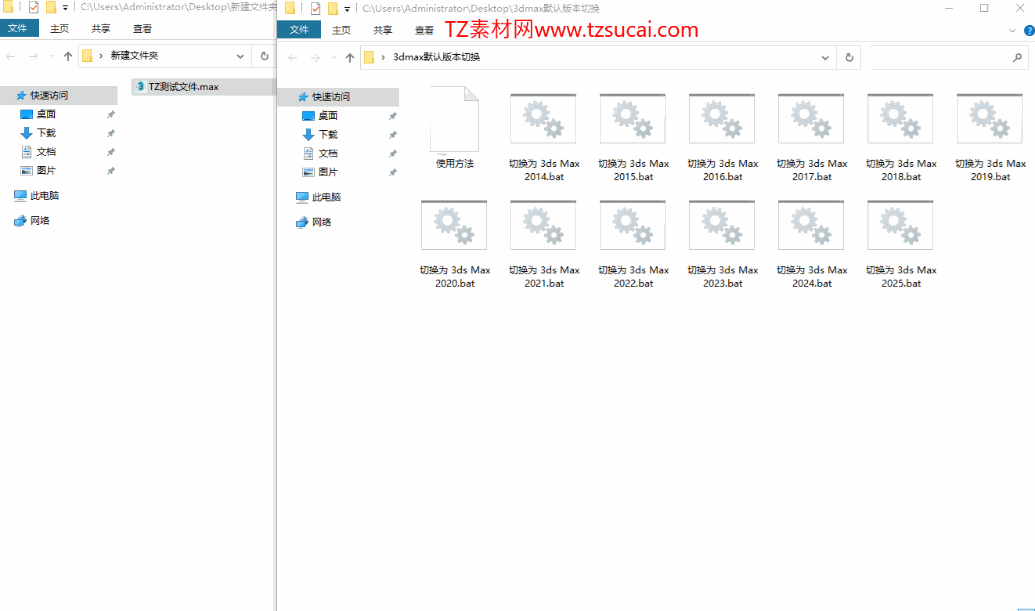Select the 切换为 3ds Max 2015.bat file
The height and width of the screenshot is (611, 1035).
click(x=633, y=137)
